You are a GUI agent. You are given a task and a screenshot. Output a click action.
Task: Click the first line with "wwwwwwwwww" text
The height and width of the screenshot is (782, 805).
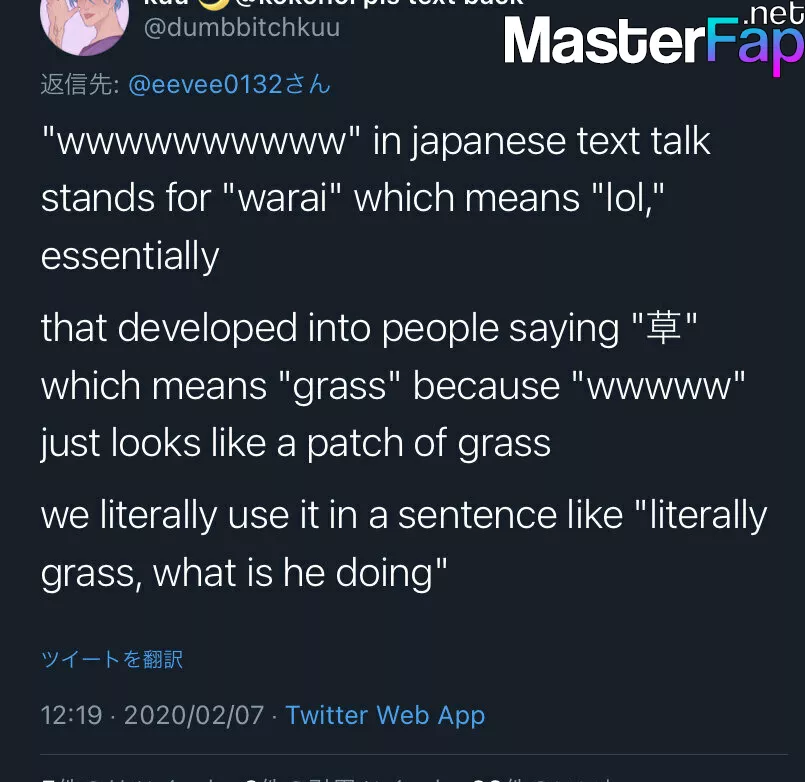click(376, 141)
